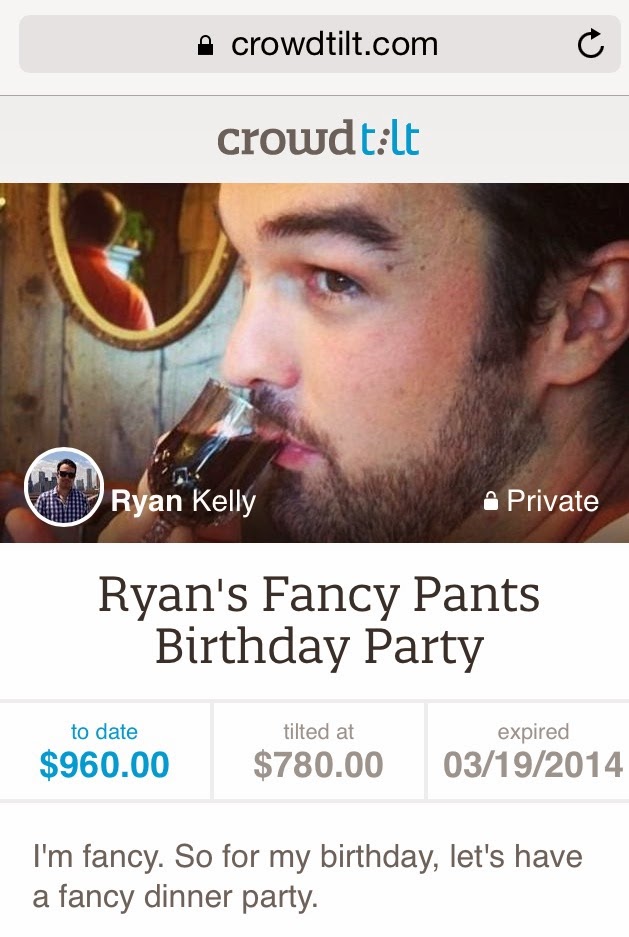Click the lock icon beside Private
629x937 pixels.
click(491, 502)
